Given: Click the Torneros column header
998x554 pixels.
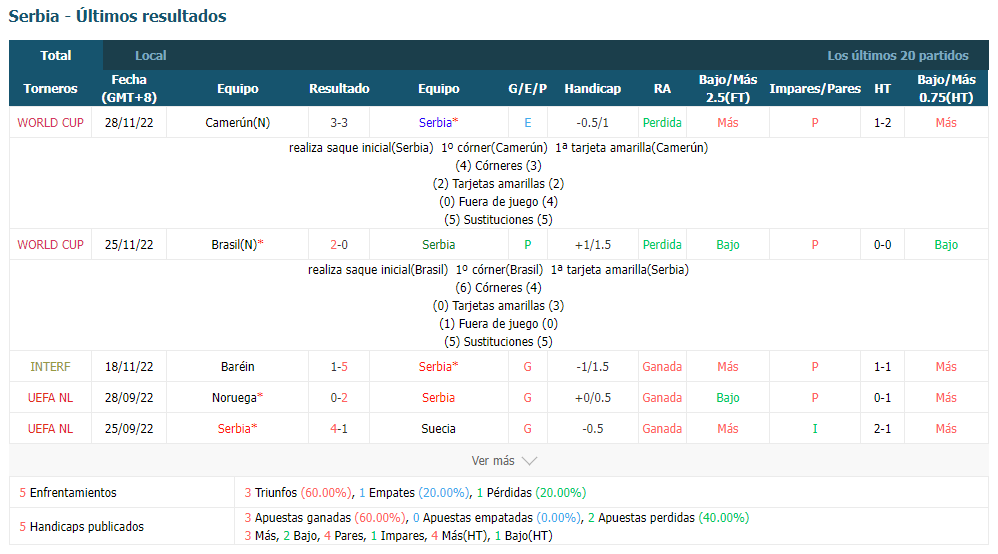Looking at the screenshot, I should pyautogui.click(x=50, y=89).
